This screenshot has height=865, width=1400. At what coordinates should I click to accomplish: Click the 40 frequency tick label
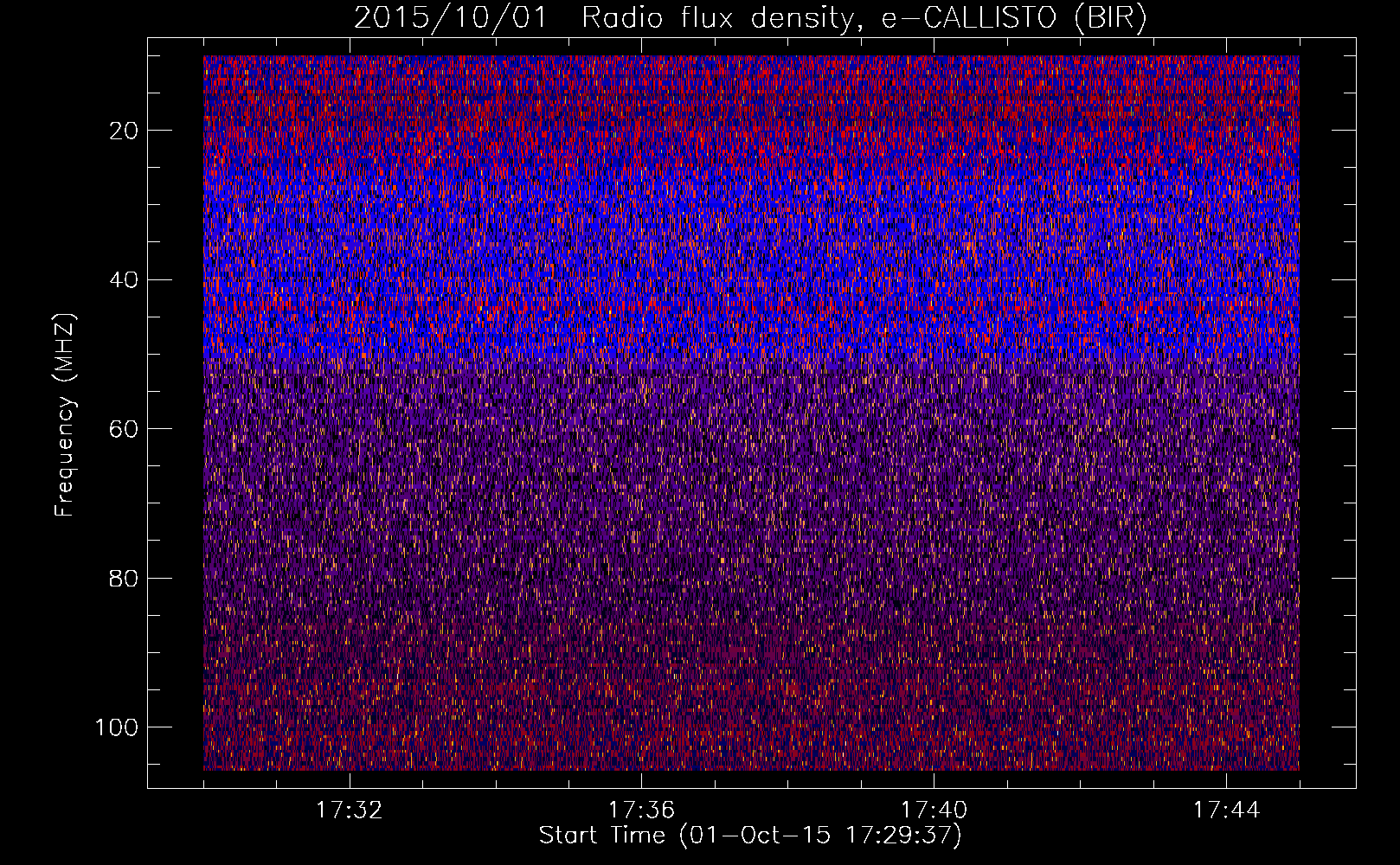tap(125, 280)
